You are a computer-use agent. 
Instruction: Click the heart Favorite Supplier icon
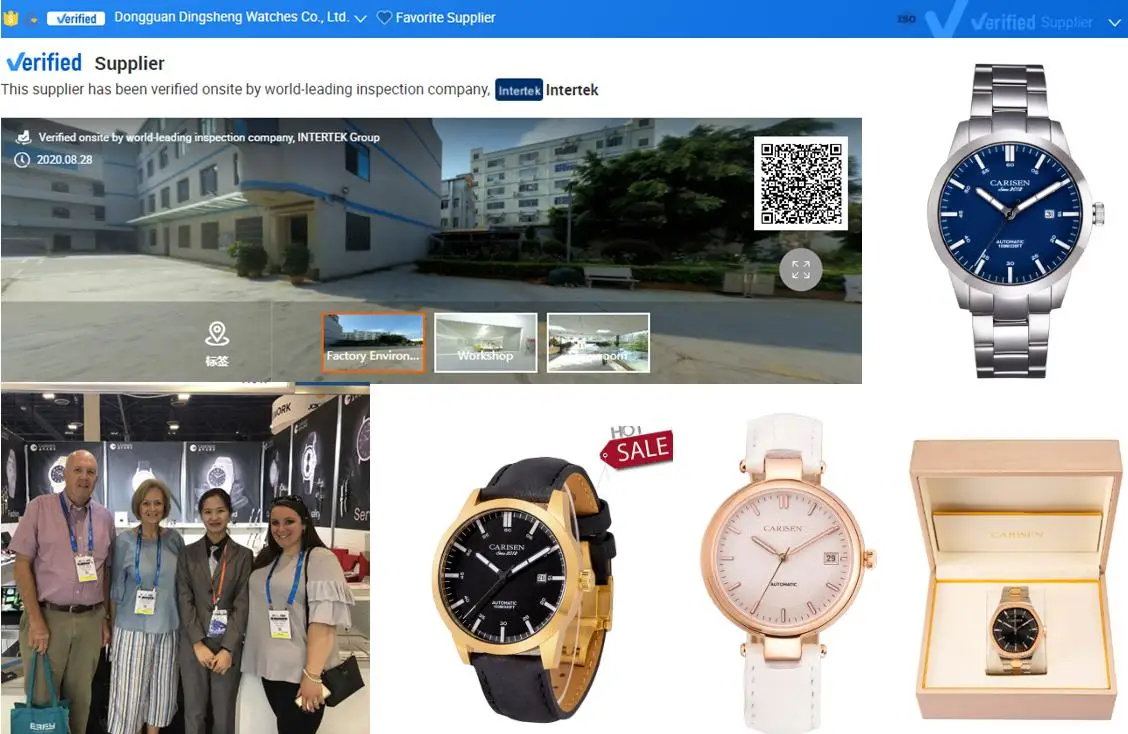384,18
